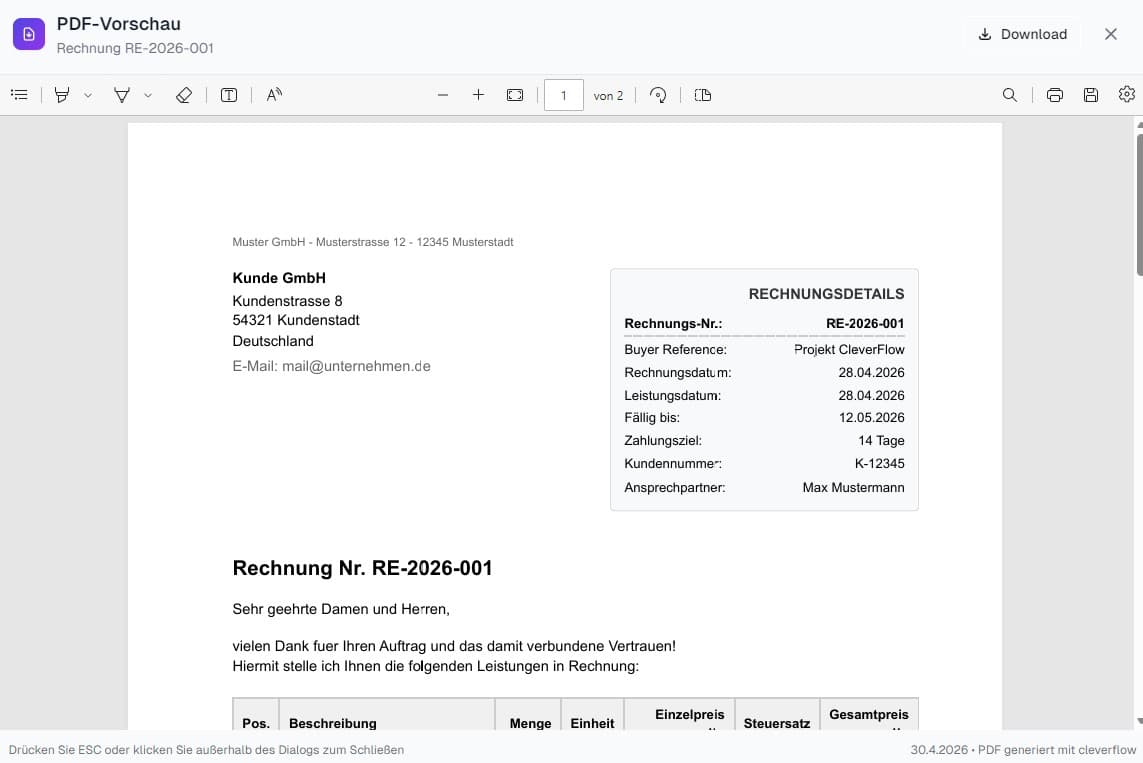Screen dimensions: 1143x763
Task: Click '14 Tage' payment term value
Action: tap(881, 441)
